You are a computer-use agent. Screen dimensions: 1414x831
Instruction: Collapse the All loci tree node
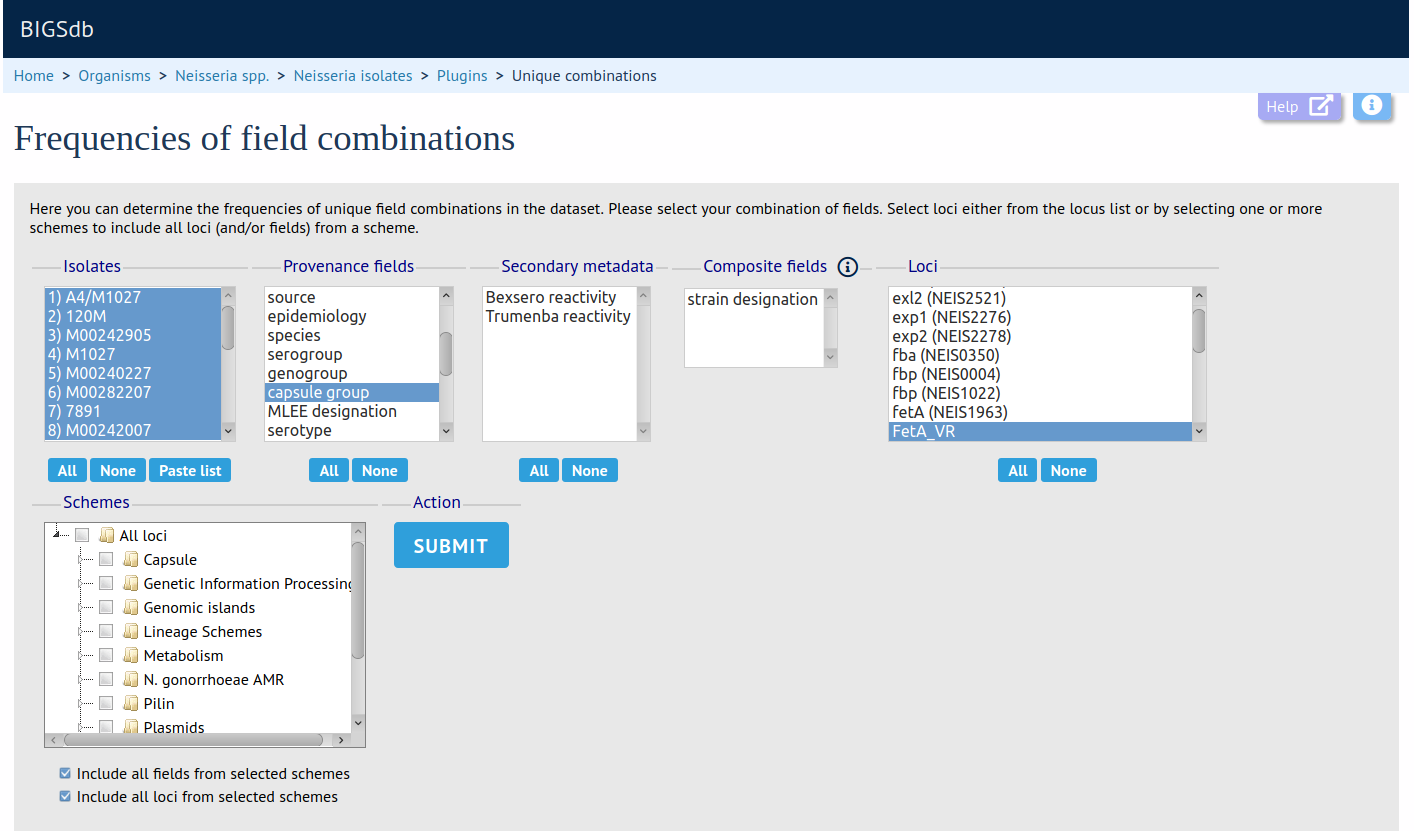click(x=56, y=536)
